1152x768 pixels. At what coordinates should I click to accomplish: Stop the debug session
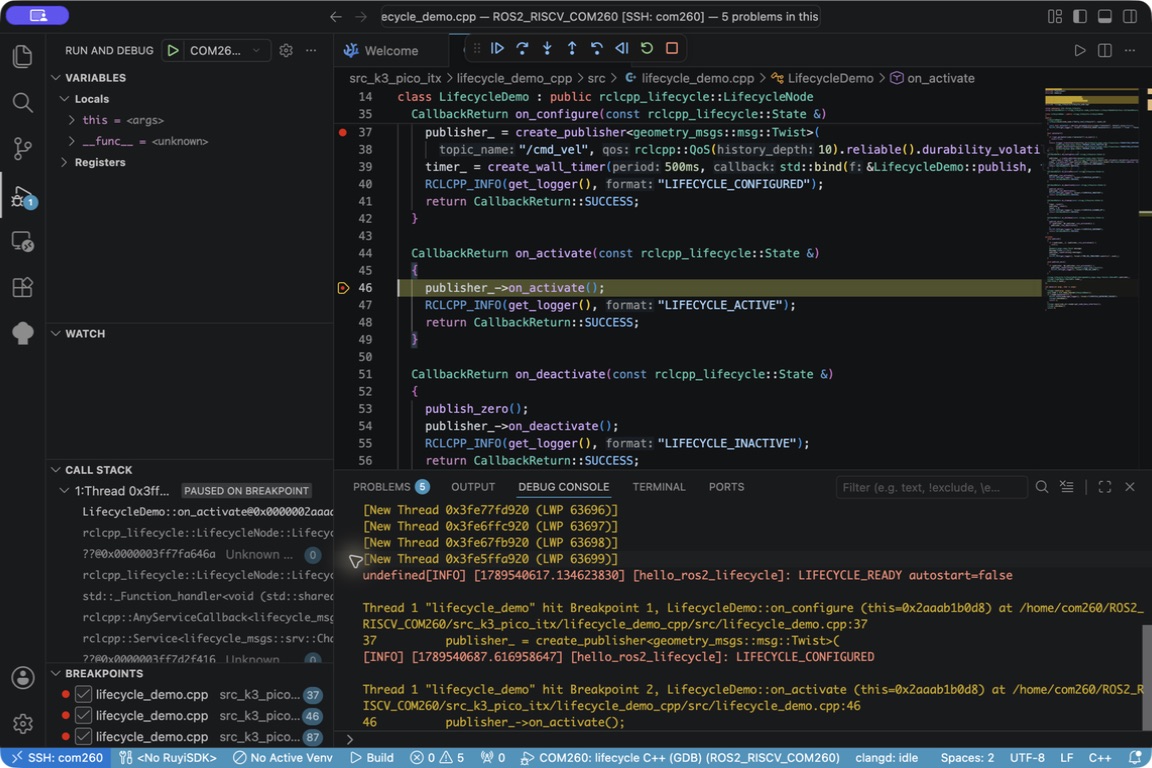point(672,49)
